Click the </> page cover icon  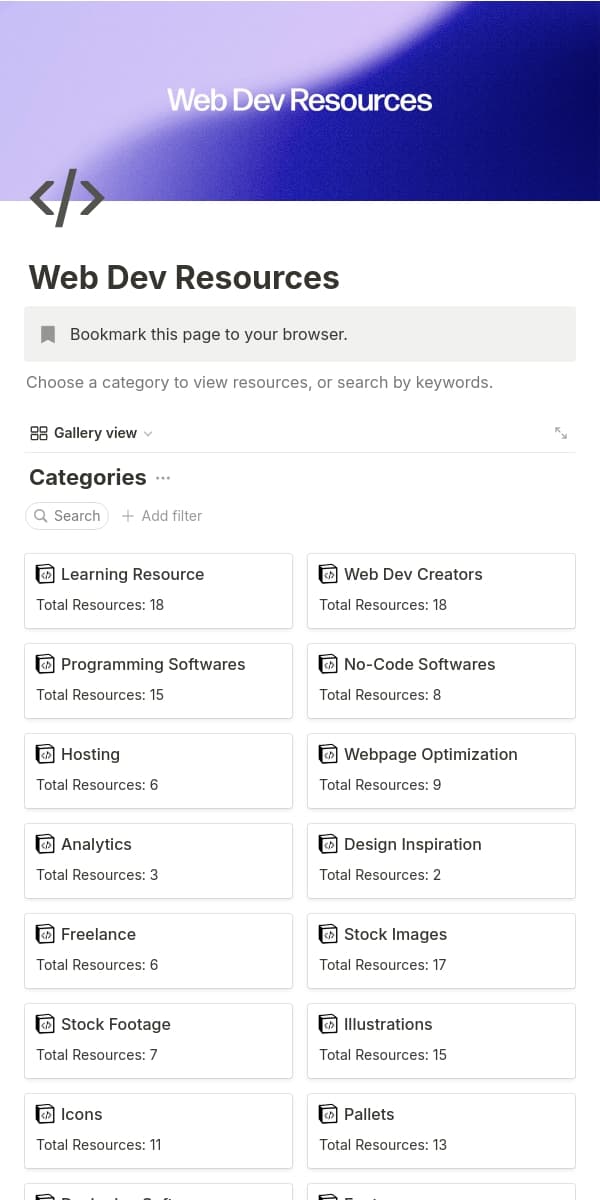(66, 197)
